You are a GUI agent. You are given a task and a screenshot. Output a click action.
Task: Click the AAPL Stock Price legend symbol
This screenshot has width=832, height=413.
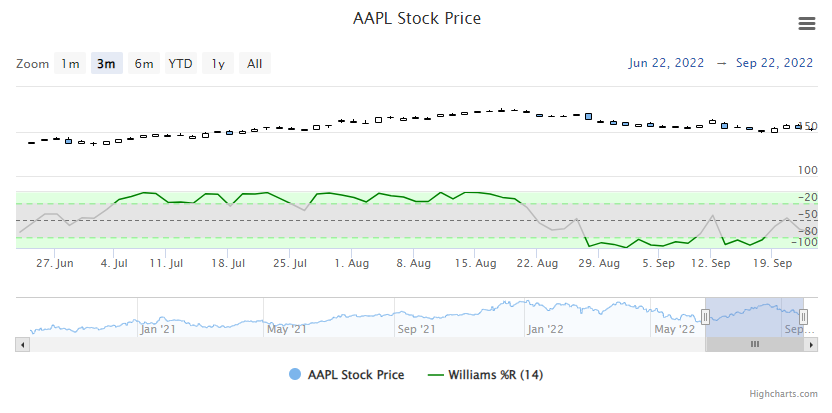(x=294, y=375)
